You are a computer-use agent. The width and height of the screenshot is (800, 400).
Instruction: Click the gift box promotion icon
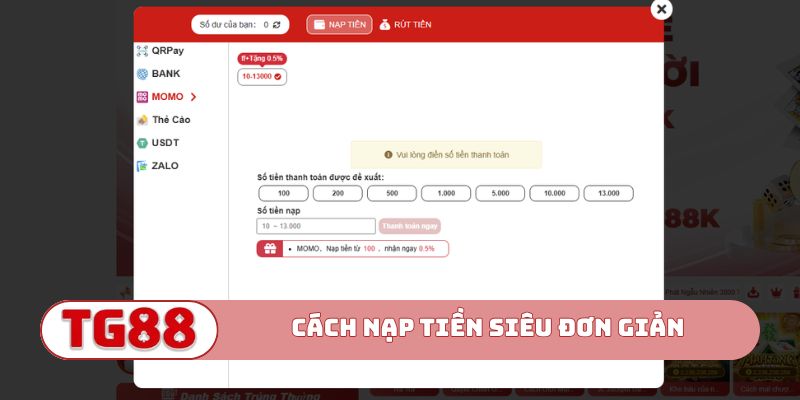270,248
